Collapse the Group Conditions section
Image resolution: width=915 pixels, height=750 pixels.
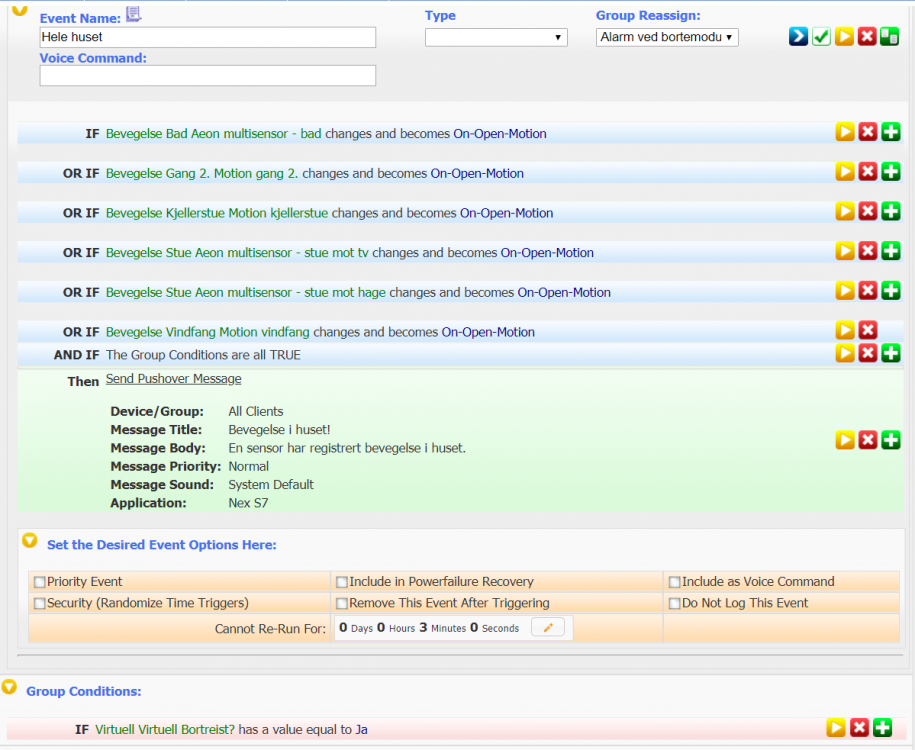[10, 688]
